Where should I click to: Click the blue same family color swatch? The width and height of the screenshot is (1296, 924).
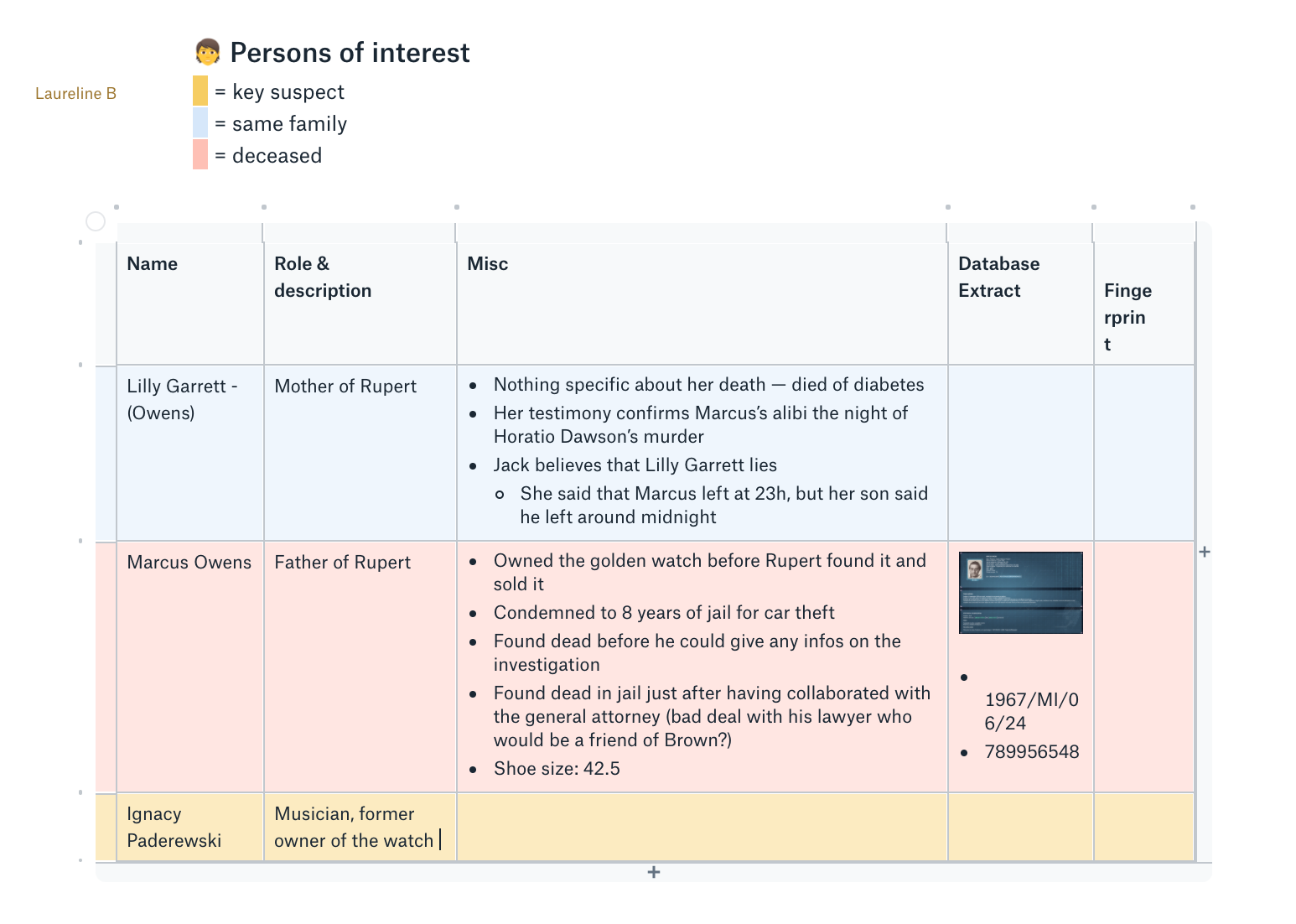(x=200, y=122)
